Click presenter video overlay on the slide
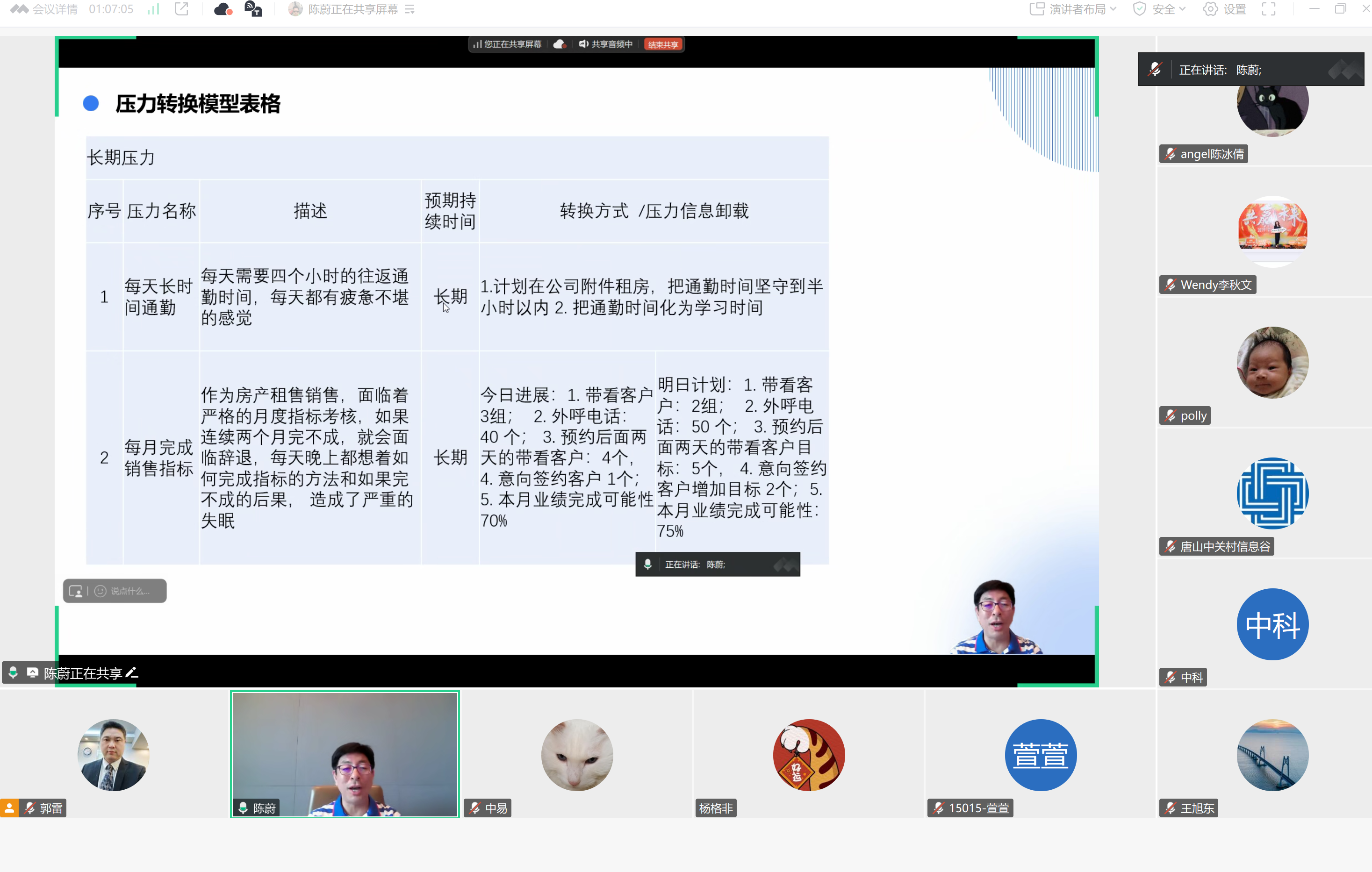 click(997, 617)
